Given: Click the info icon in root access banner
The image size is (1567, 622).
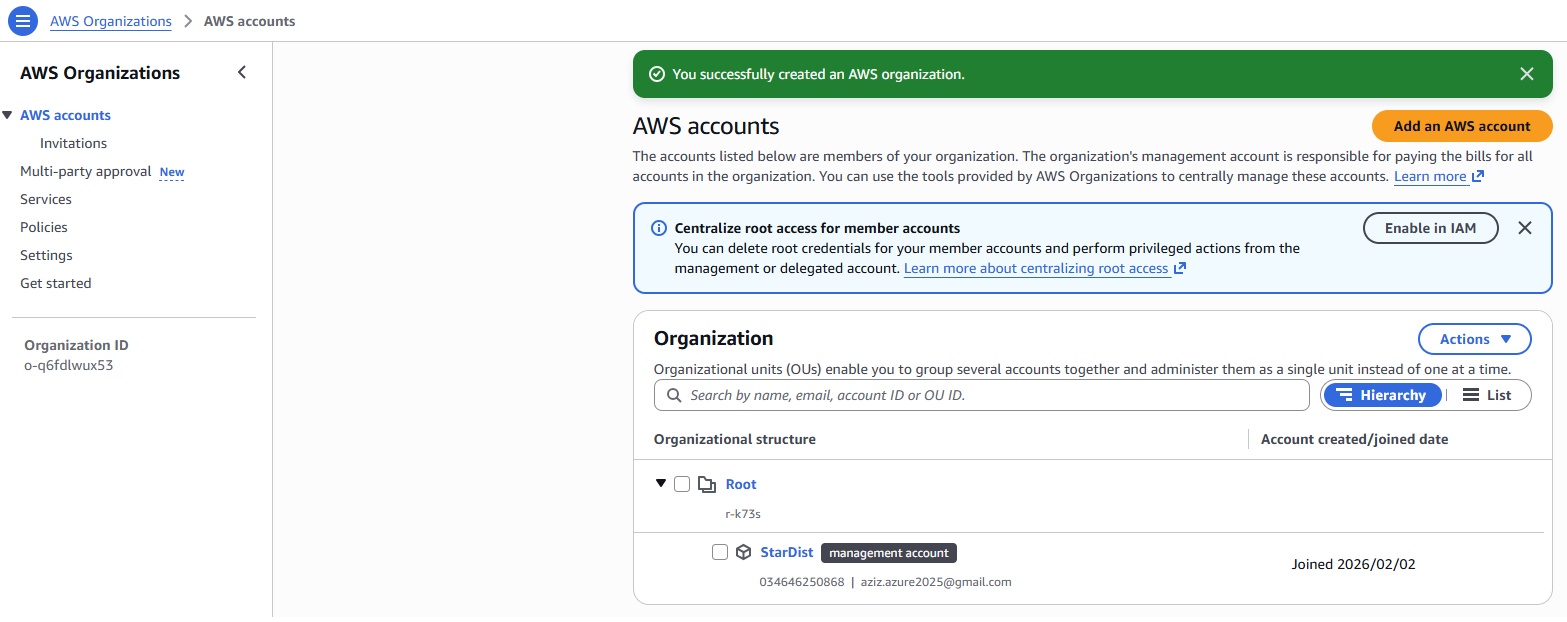Looking at the screenshot, I should click(x=659, y=228).
